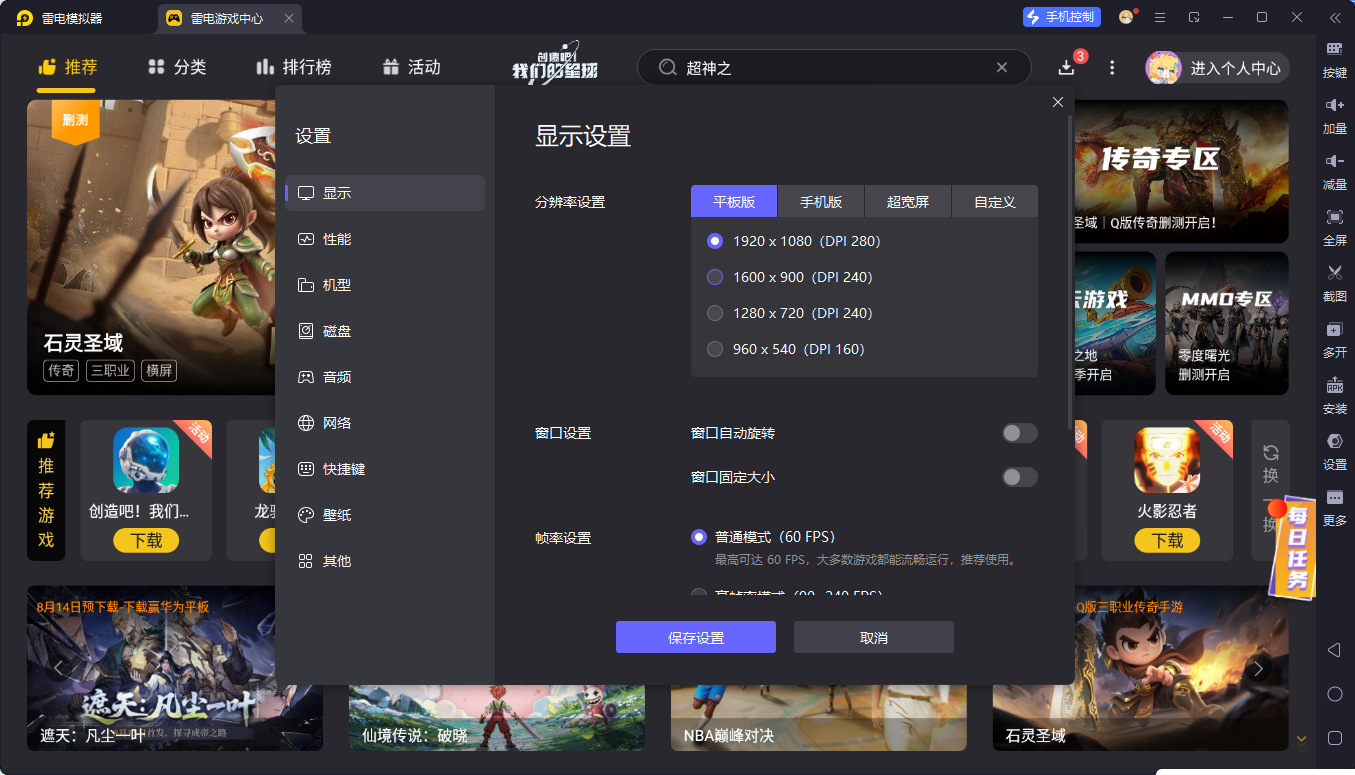Viewport: 1355px width, 775px height.
Task: Toggle 窗口自动旋转 switch
Action: click(1020, 433)
